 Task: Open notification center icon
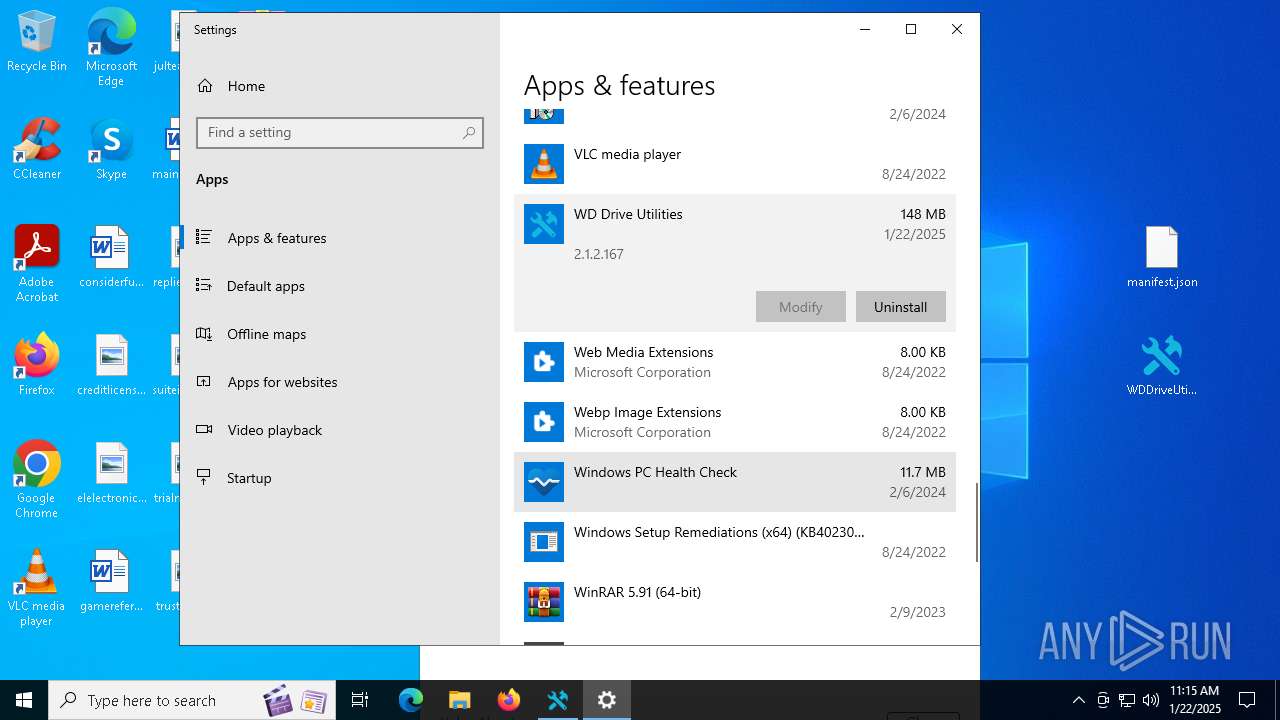(1247, 700)
